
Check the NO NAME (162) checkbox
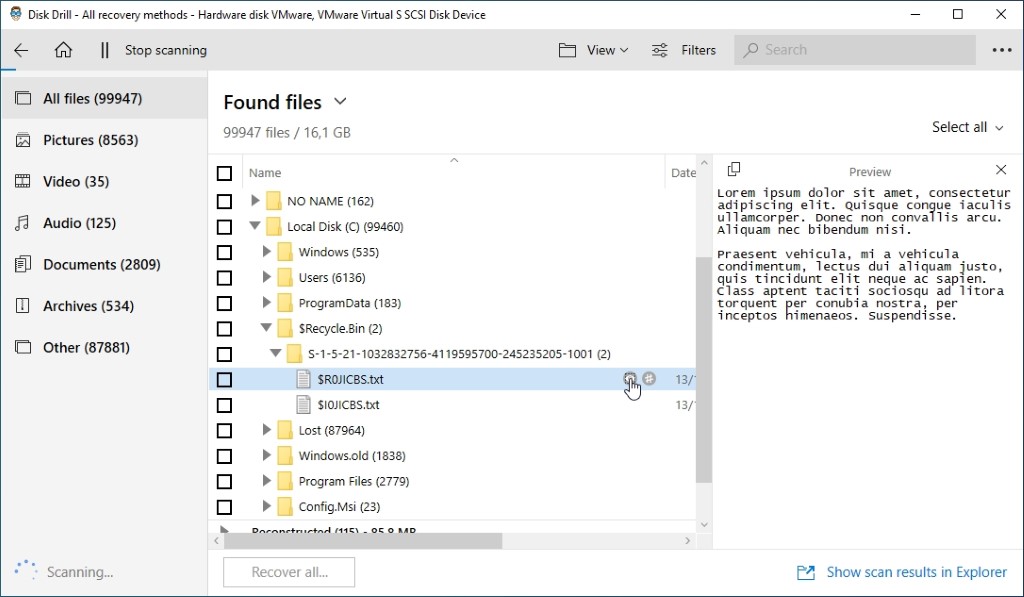click(224, 201)
